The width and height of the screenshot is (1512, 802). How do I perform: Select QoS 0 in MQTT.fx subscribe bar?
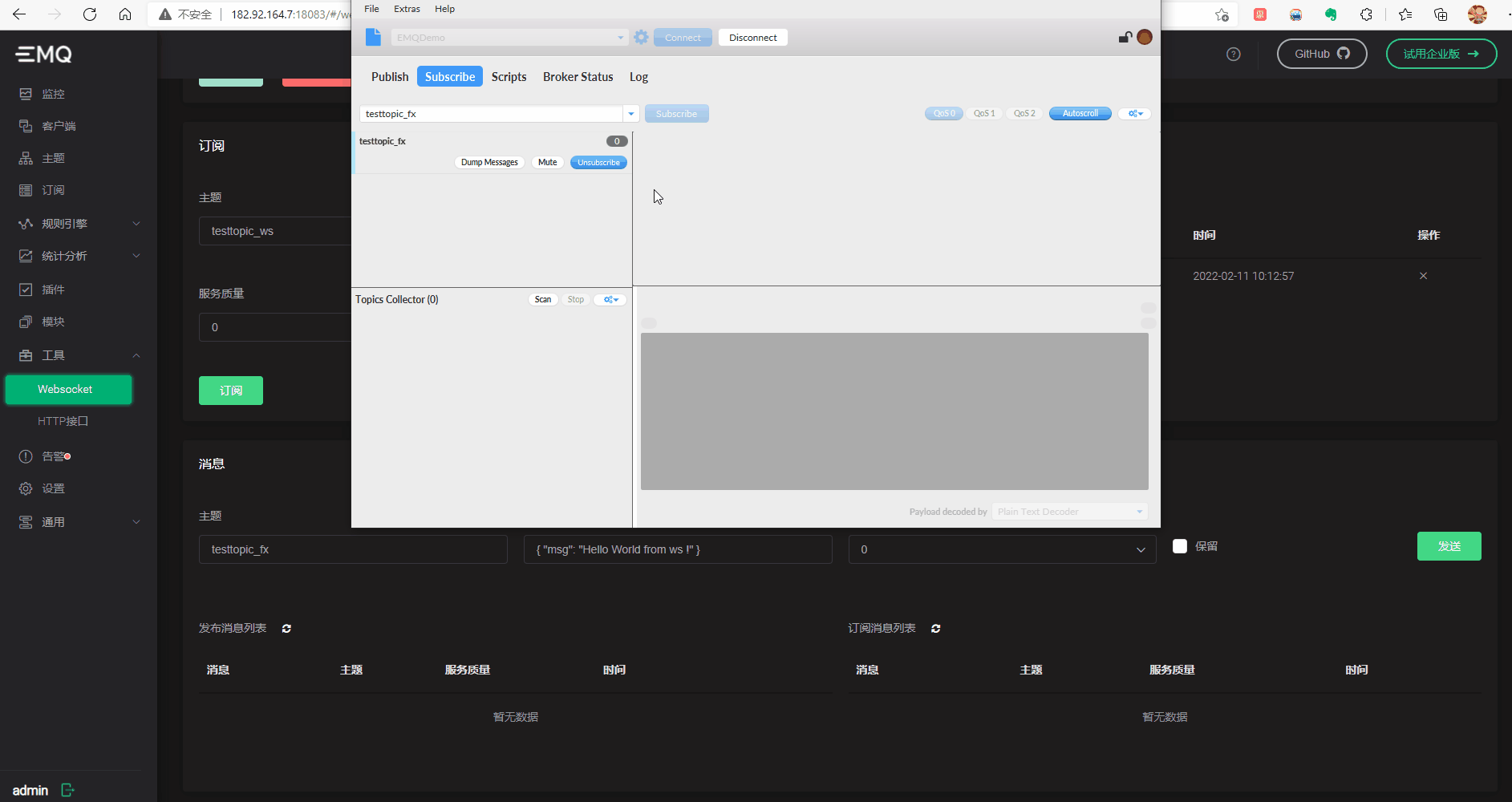point(944,114)
